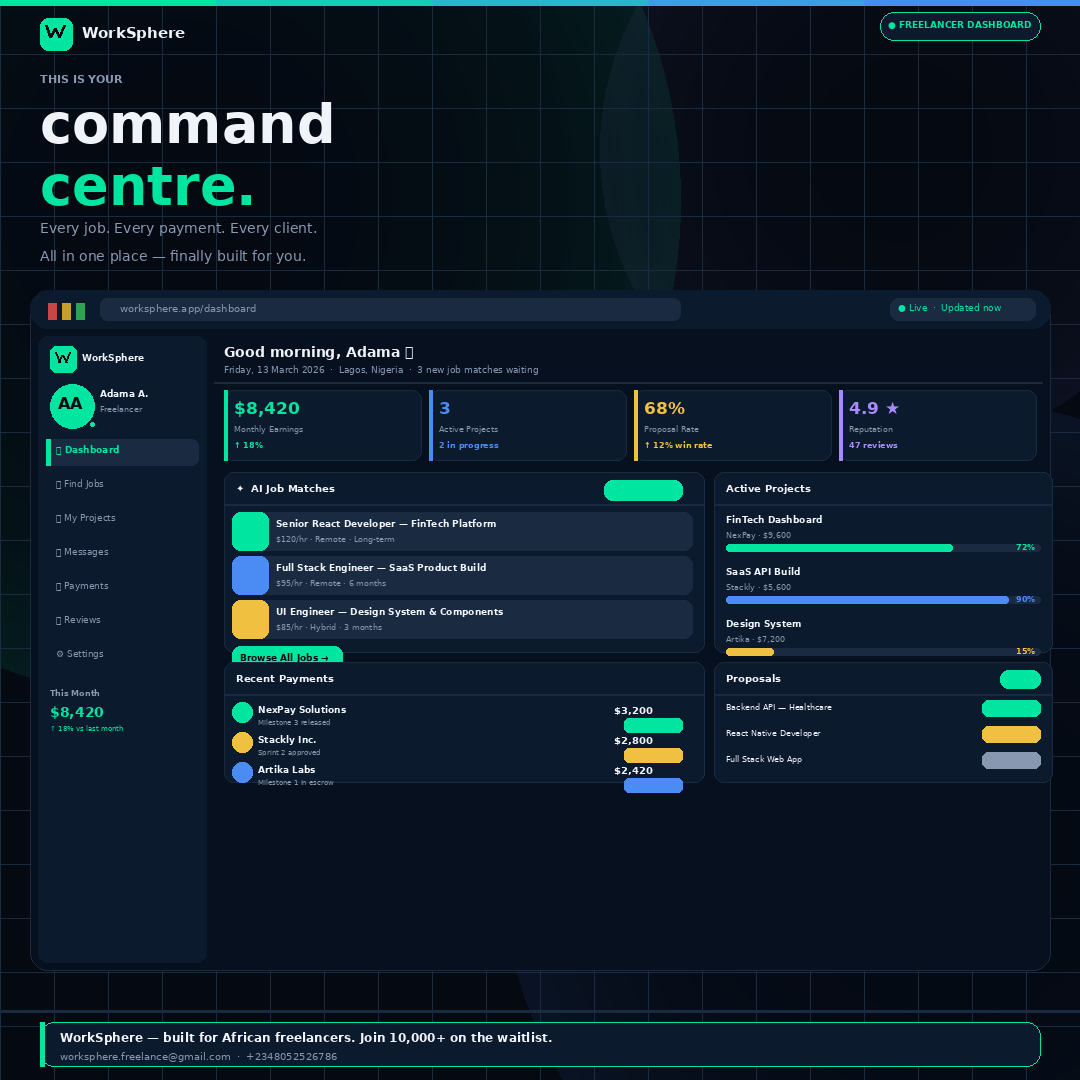Click the blue status pill for Artika $2,420
1080x1080 pixels.
(654, 785)
